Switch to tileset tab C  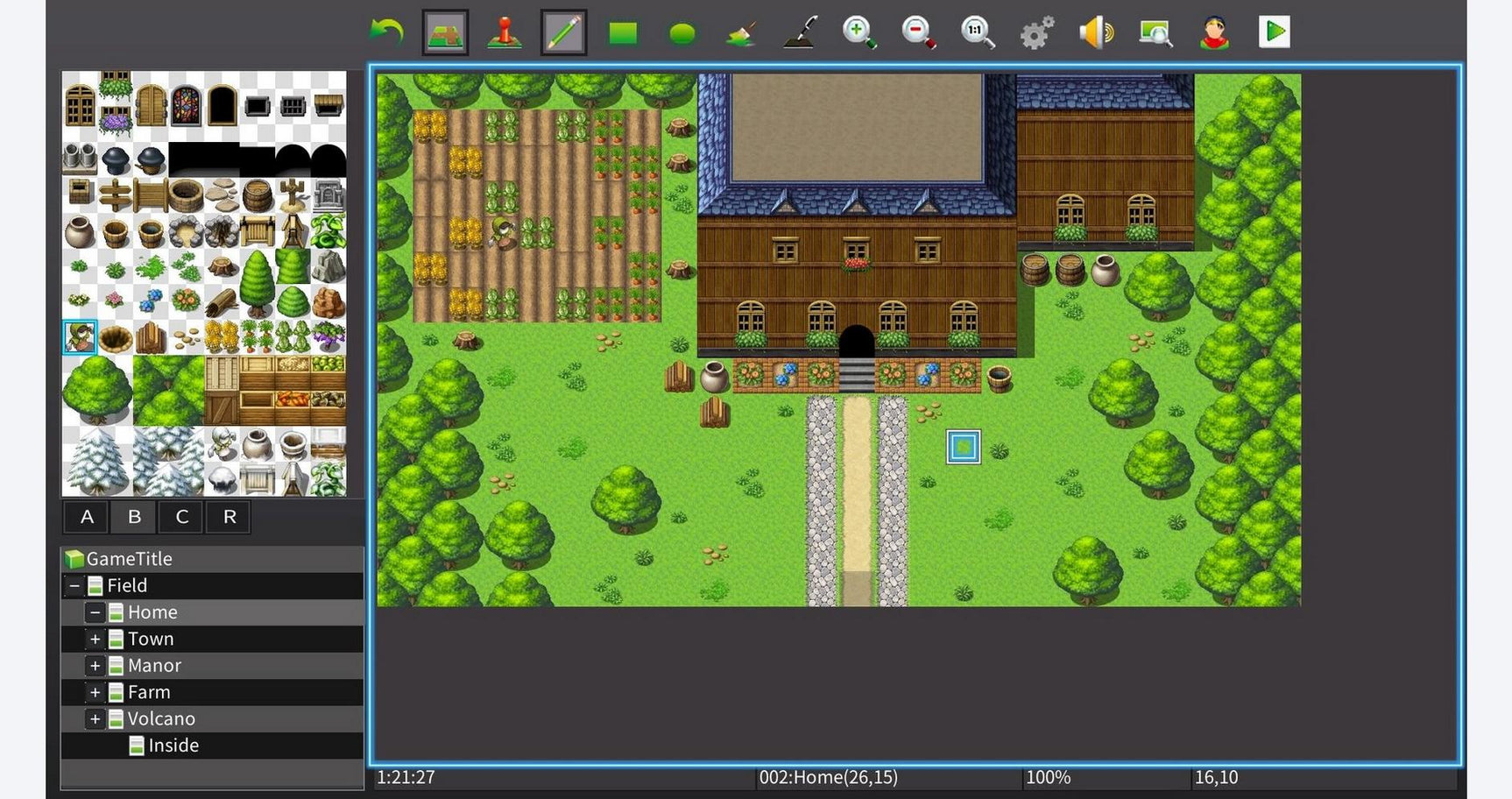[180, 517]
